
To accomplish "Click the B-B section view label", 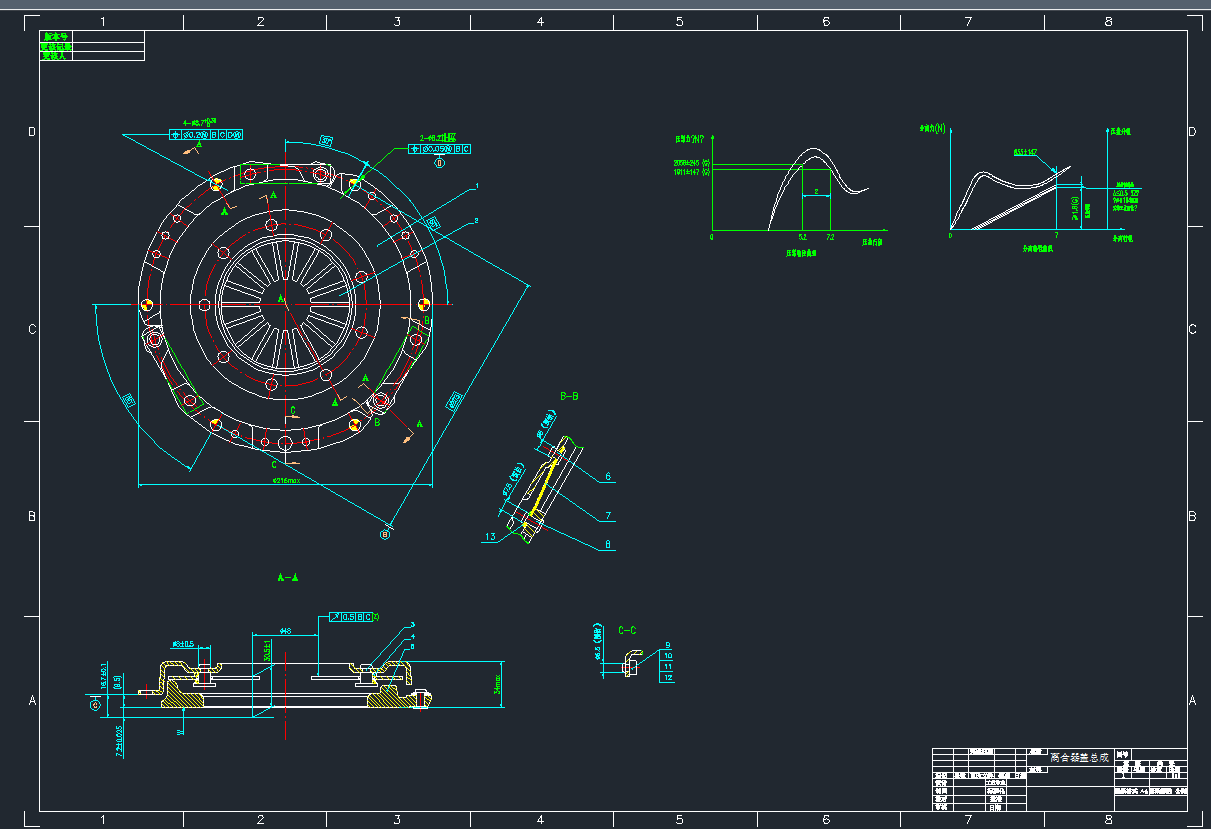I will click(x=569, y=396).
